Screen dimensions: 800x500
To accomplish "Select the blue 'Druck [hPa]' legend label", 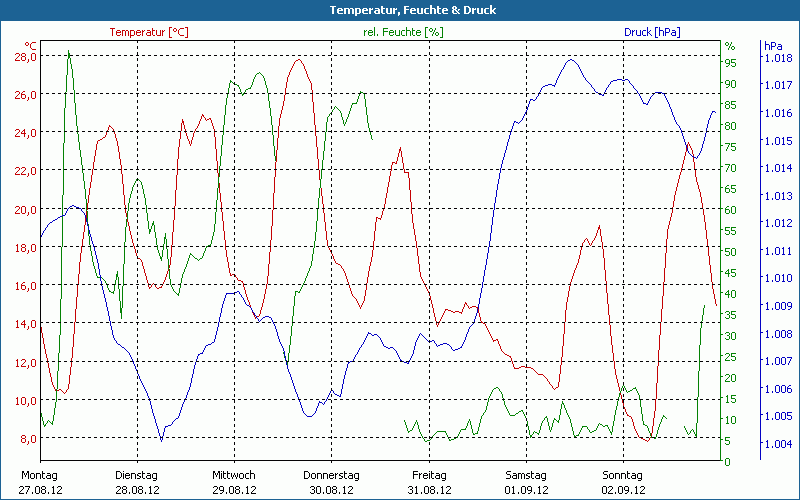I will click(652, 32).
